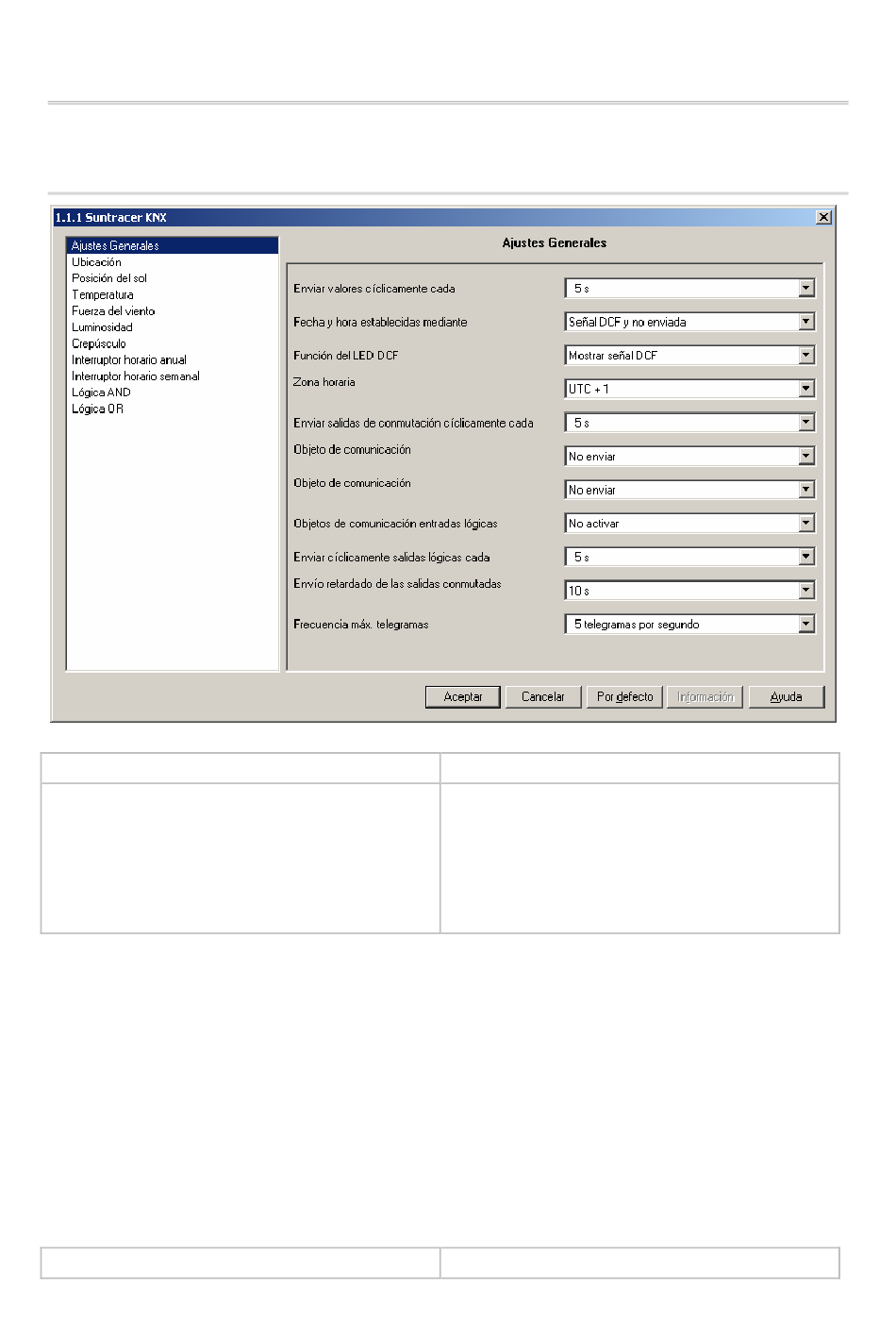Open Enviar salidas de conmutación cíclicamente dropdown
The image size is (896, 1319).
click(x=805, y=423)
